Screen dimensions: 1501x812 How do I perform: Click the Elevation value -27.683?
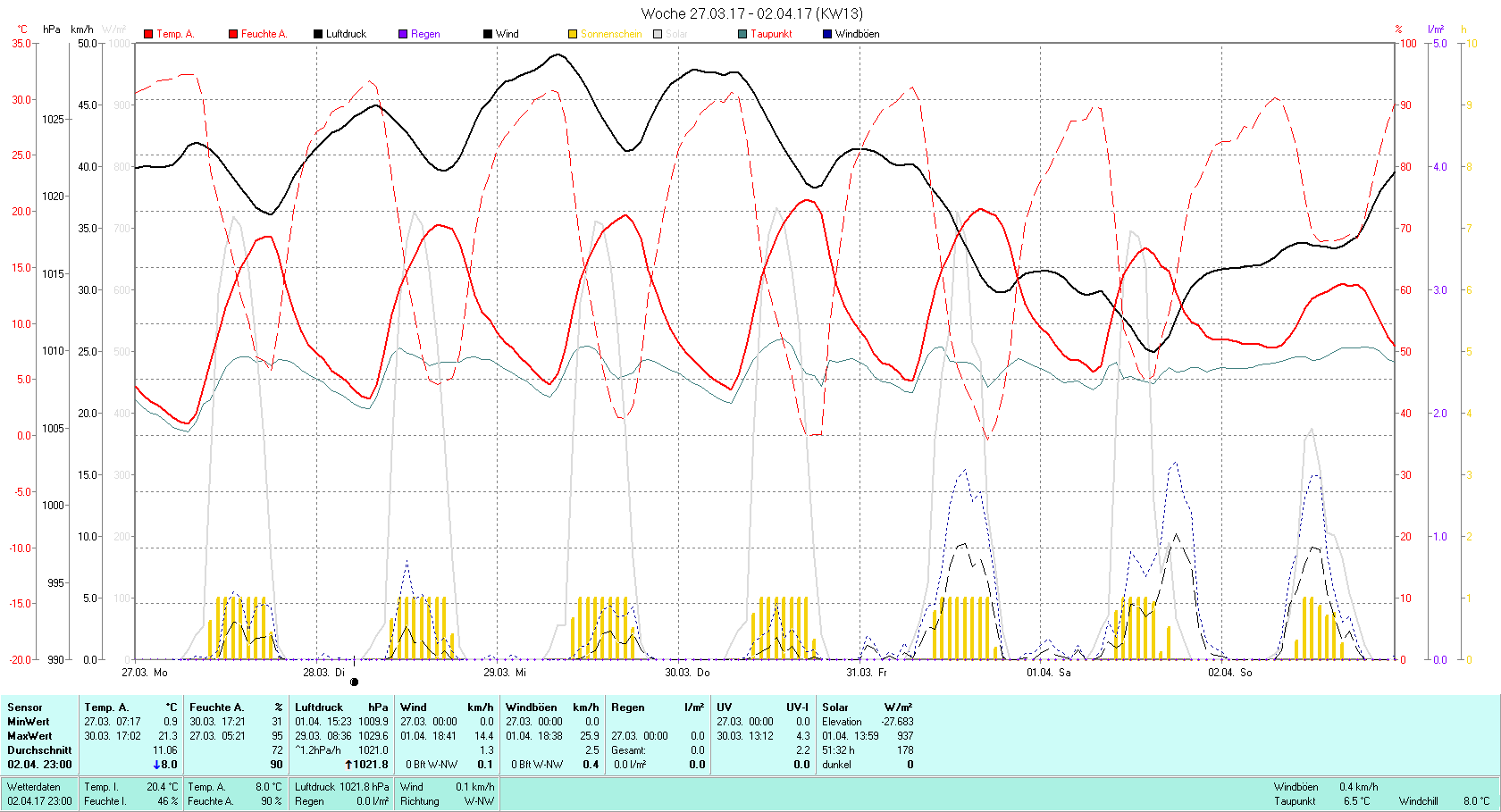coord(897,722)
